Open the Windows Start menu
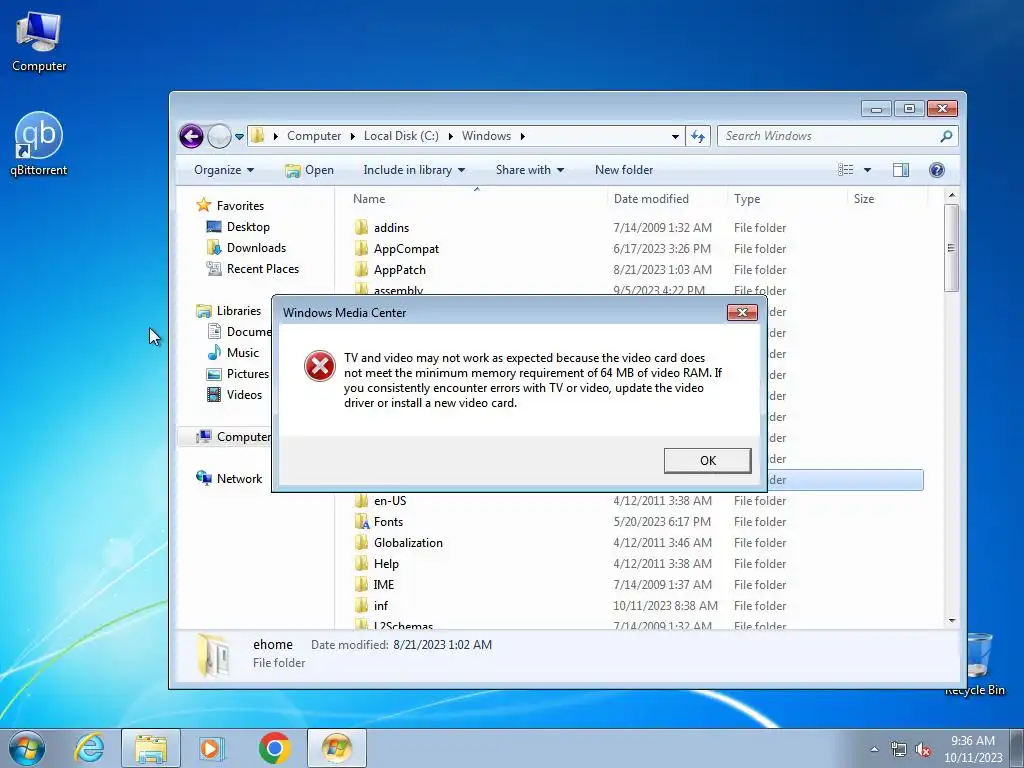The width and height of the screenshot is (1024, 768). [27, 748]
